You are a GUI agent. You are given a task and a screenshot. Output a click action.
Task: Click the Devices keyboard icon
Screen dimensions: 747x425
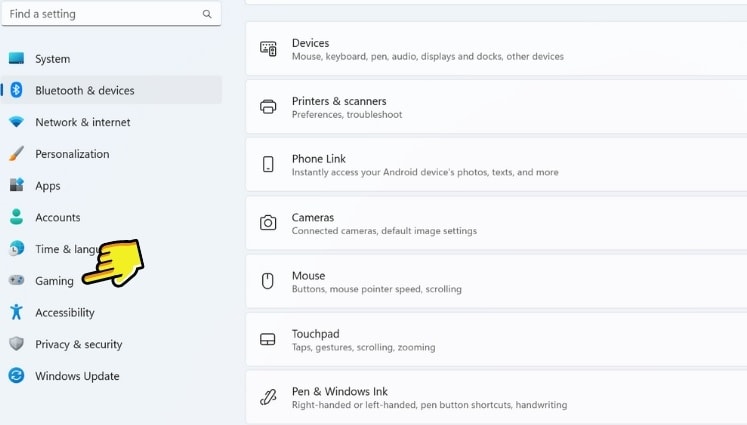click(268, 49)
